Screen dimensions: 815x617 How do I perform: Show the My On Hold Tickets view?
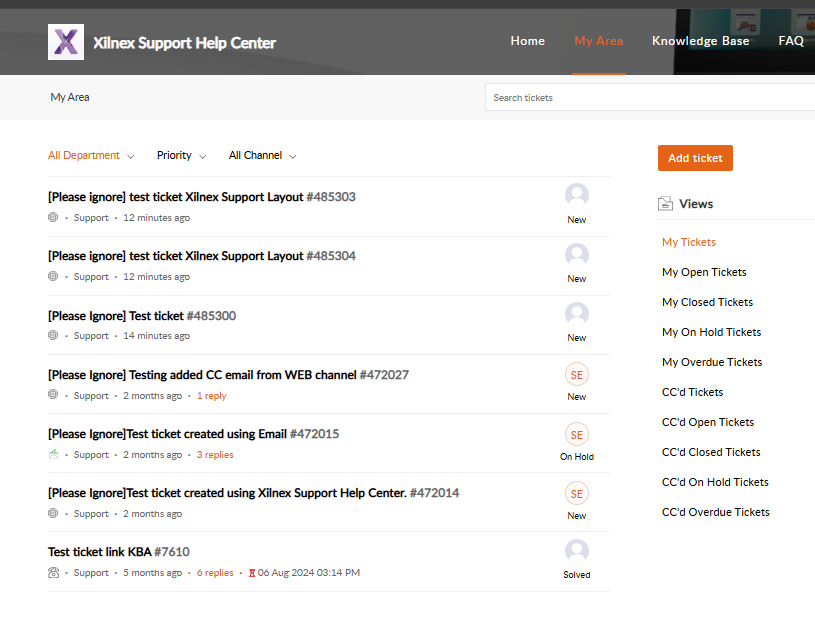point(711,332)
